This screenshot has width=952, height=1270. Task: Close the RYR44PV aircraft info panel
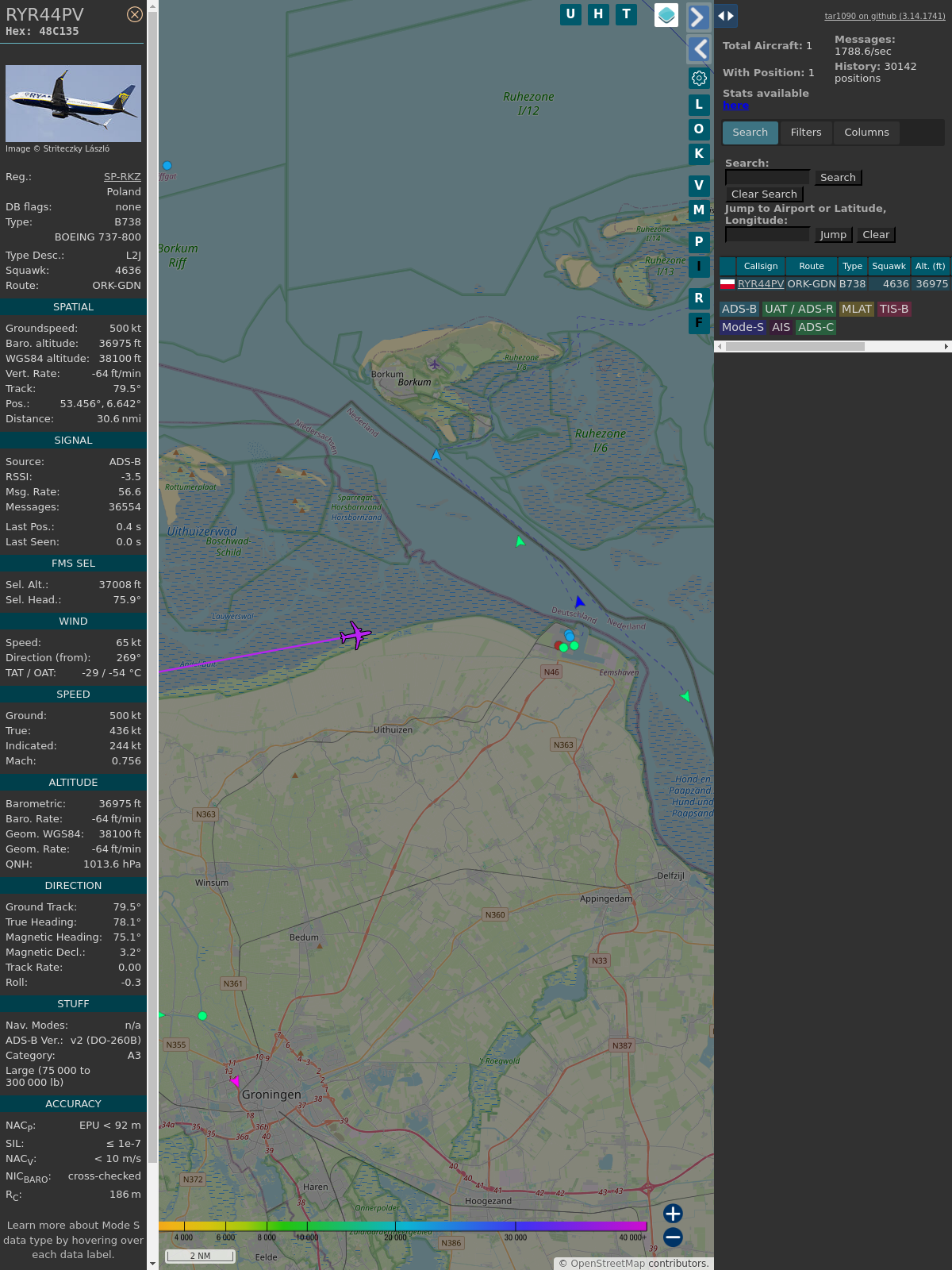click(135, 14)
